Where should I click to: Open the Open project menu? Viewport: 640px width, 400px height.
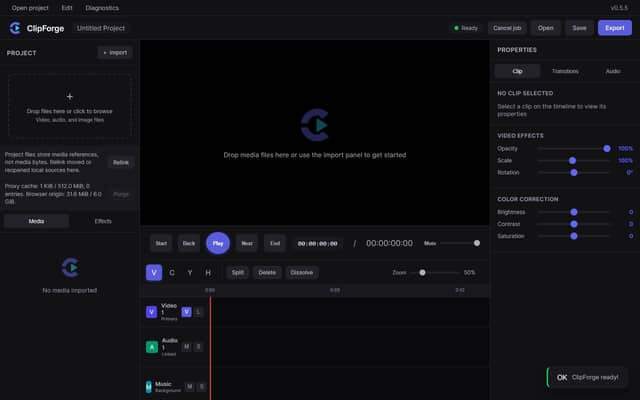click(x=30, y=8)
